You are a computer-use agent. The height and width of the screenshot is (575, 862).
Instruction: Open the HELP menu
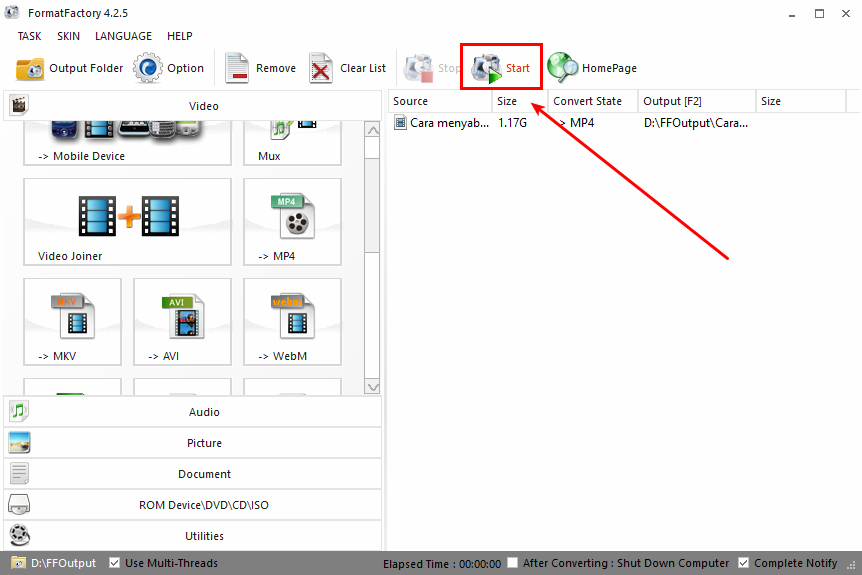pos(180,36)
